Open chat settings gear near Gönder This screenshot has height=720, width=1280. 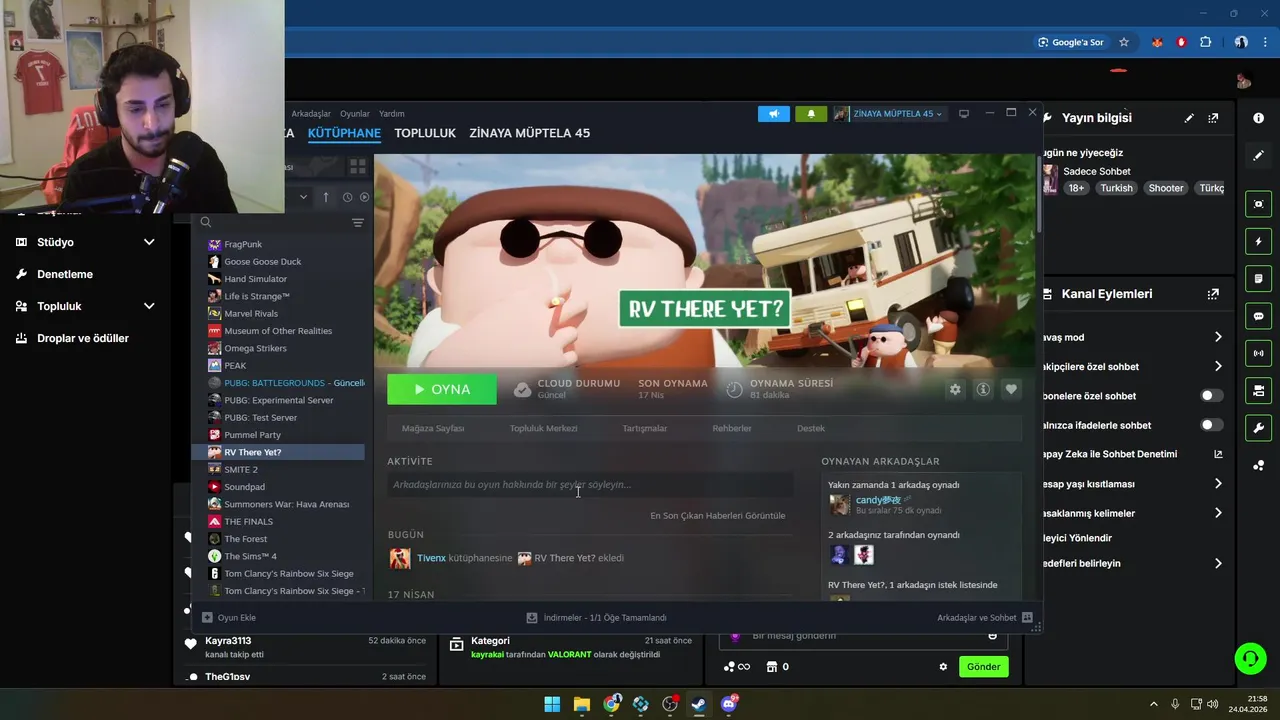943,667
